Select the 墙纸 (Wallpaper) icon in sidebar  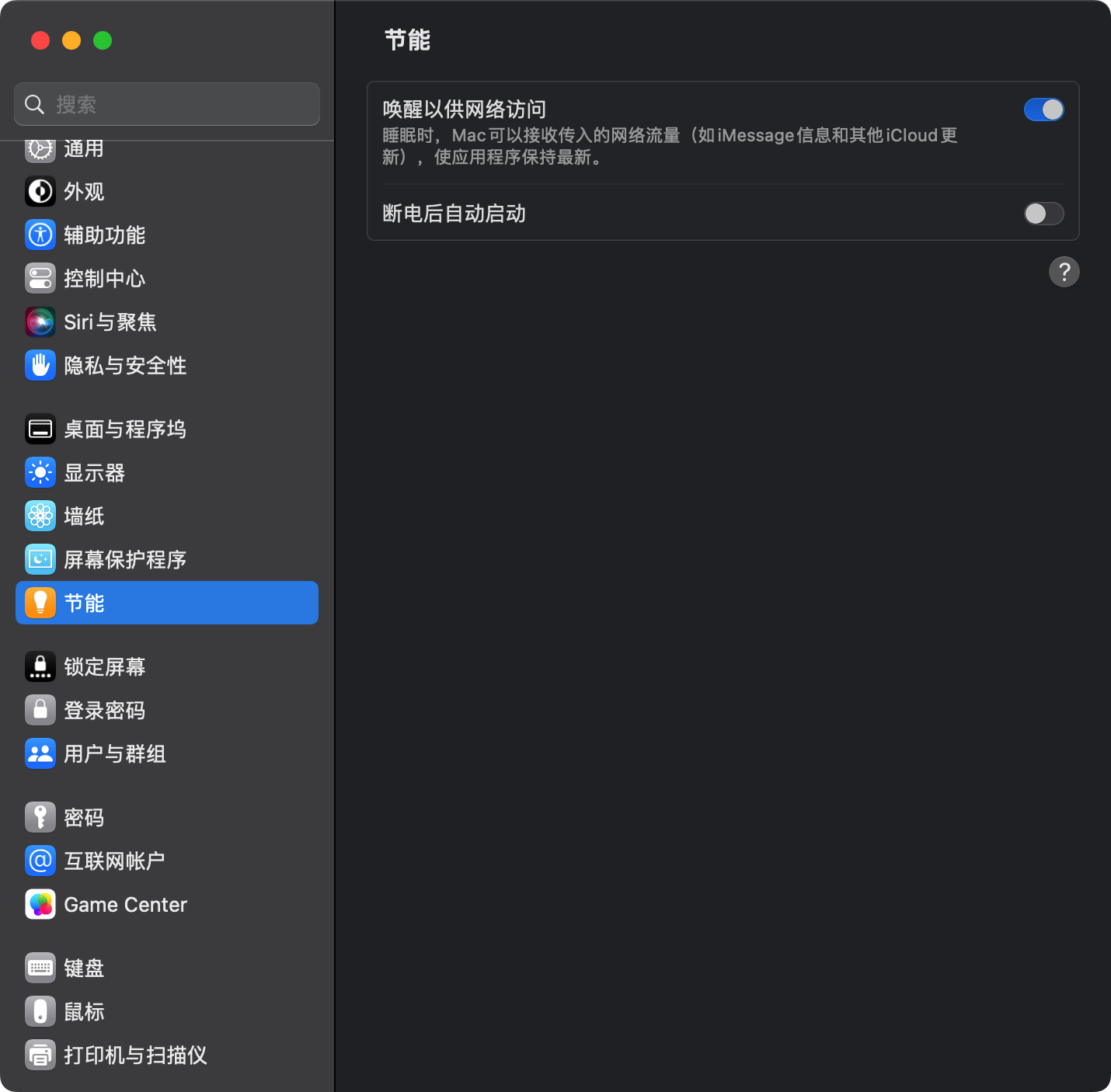pyautogui.click(x=40, y=516)
